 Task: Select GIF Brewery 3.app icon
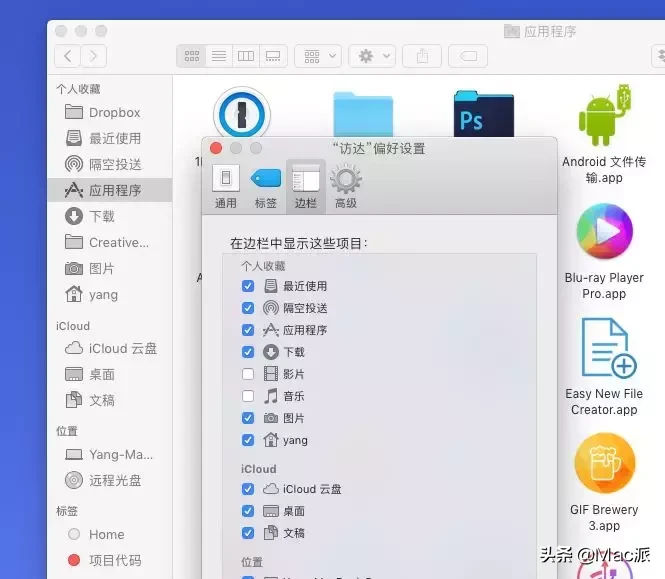click(x=605, y=464)
